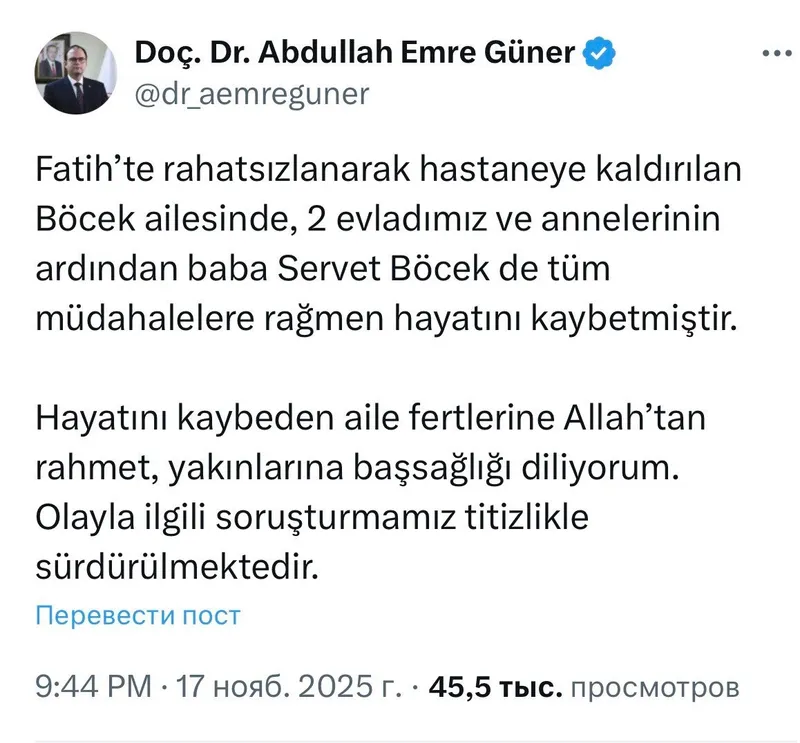Click the final word sürdürülmektedir
The height and width of the screenshot is (743, 800).
pyautogui.click(x=177, y=567)
